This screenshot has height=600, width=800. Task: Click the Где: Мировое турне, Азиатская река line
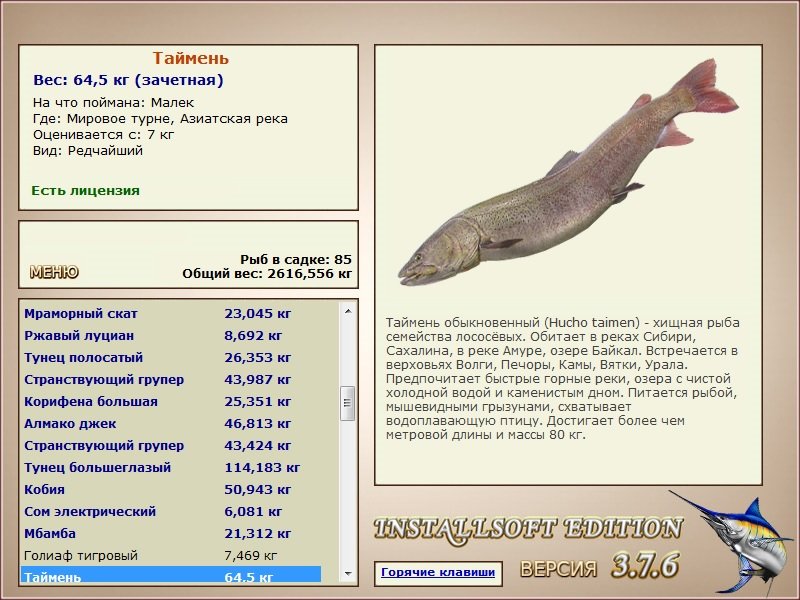(x=160, y=119)
